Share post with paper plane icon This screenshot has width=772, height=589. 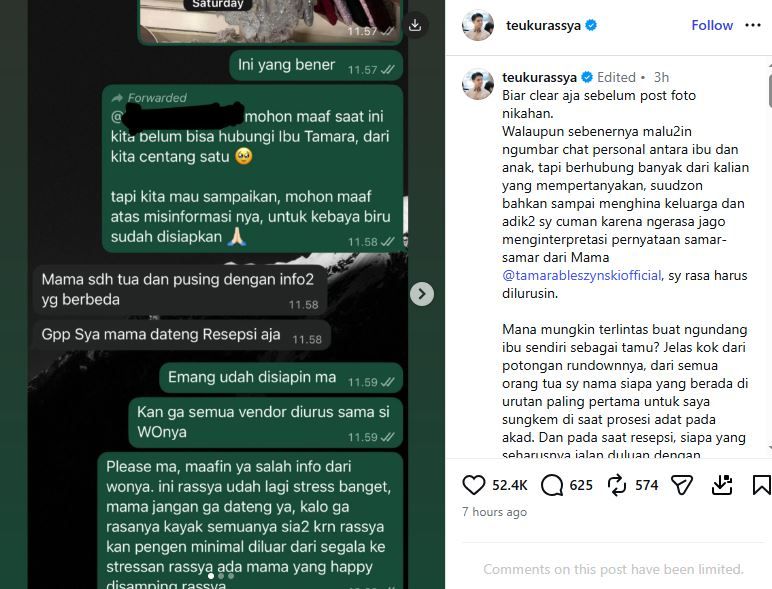[682, 485]
